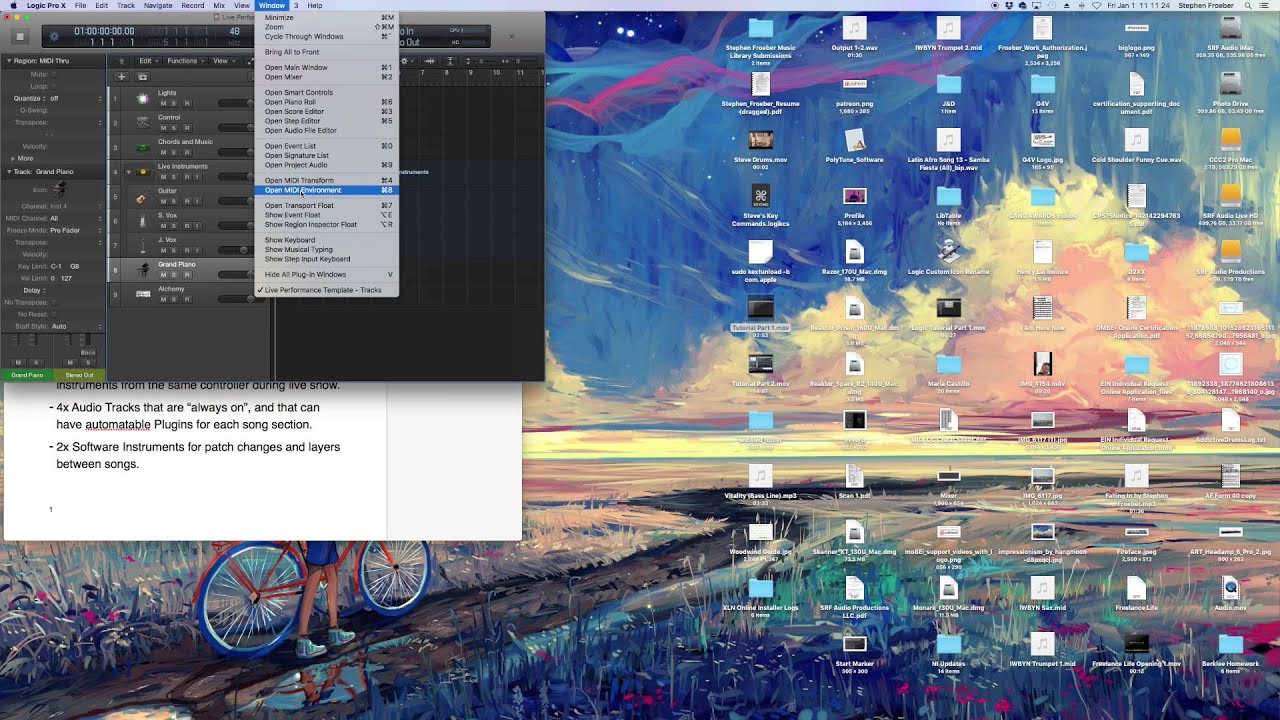Click the J. Vox microphone stand icon
1280x720 pixels.
(142, 245)
